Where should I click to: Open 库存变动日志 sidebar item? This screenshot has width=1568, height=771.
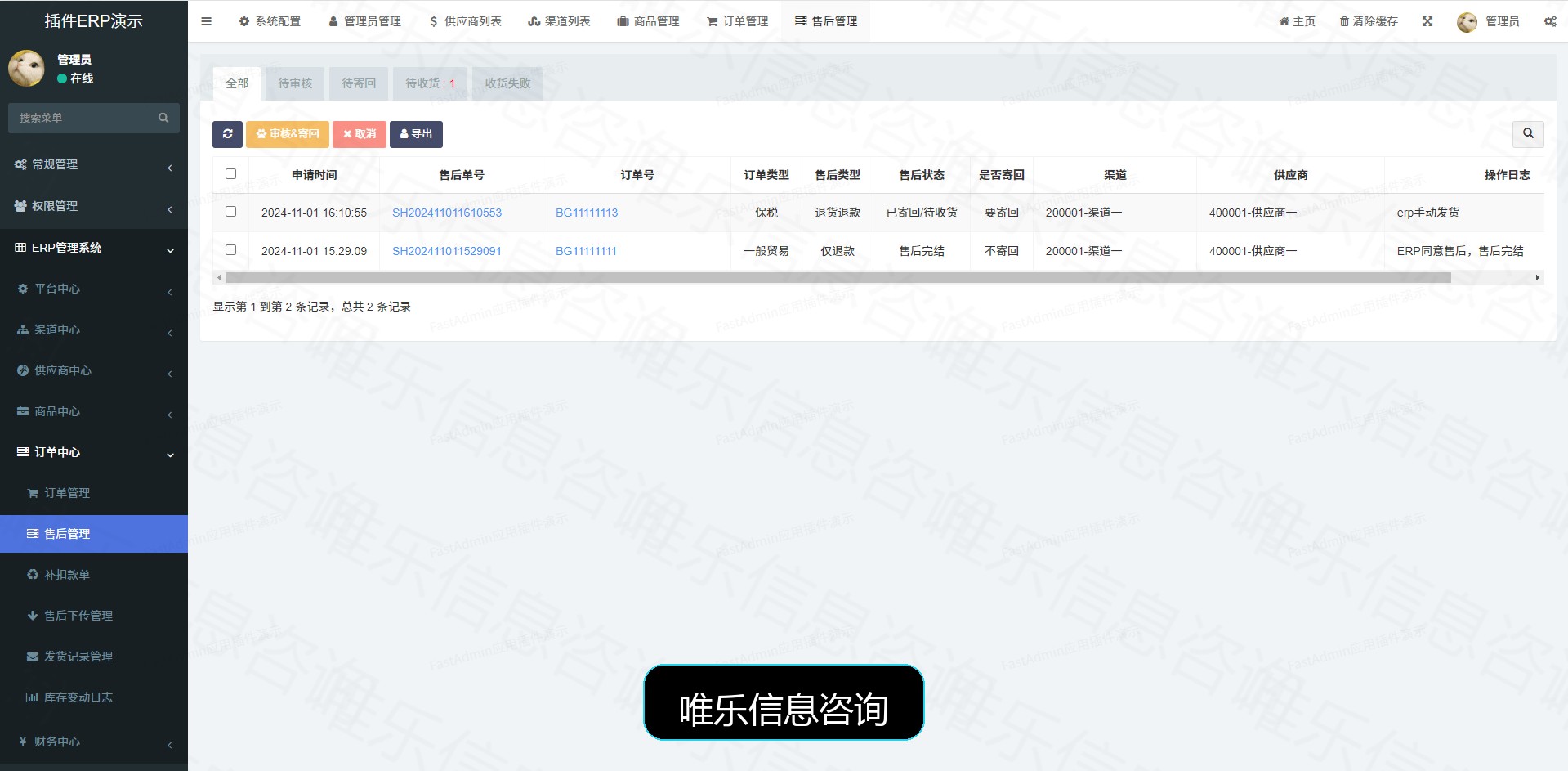[x=94, y=697]
